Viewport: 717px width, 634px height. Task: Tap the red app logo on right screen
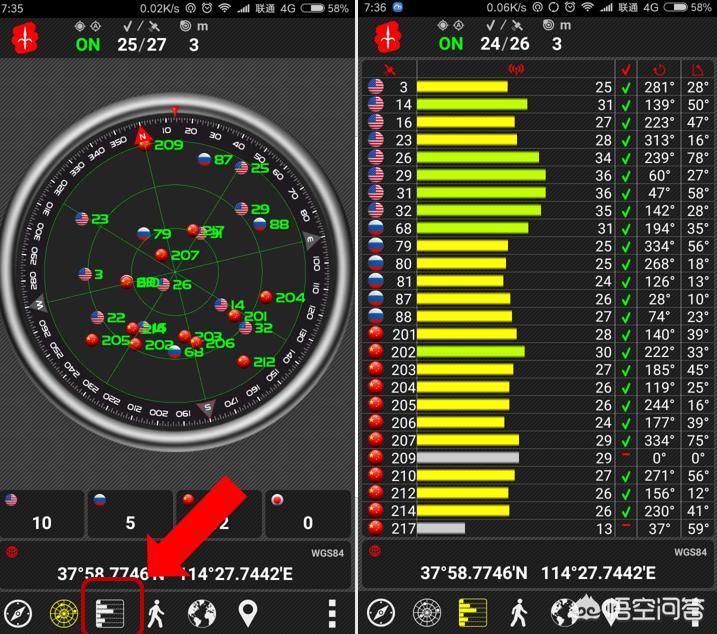388,37
